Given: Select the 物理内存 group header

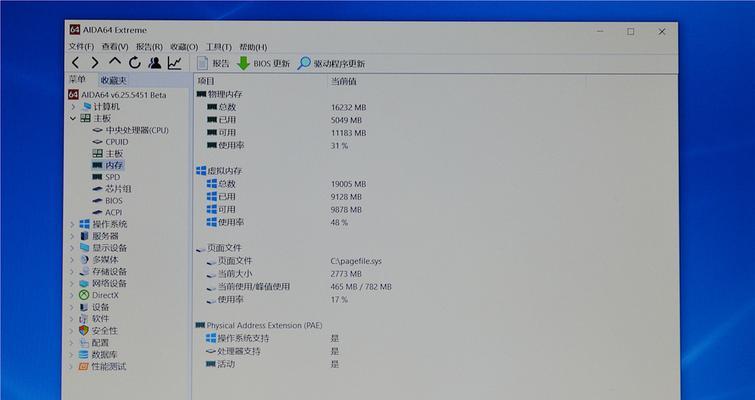Looking at the screenshot, I should coord(220,94).
